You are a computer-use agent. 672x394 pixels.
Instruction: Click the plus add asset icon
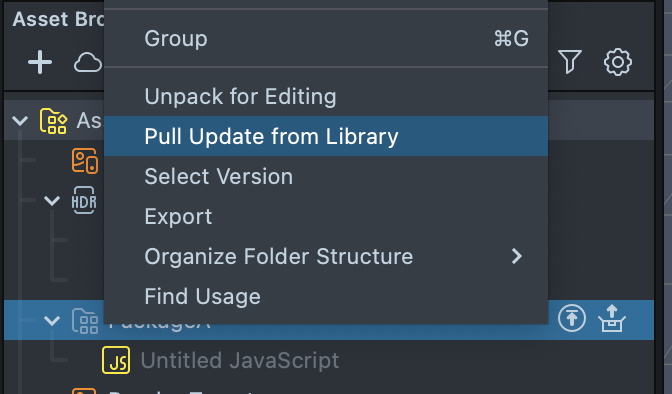40,62
